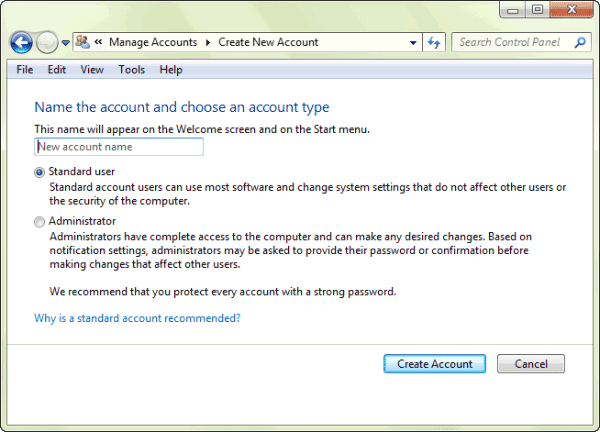The height and width of the screenshot is (432, 600).
Task: Click the magnifier search icon
Action: point(580,42)
